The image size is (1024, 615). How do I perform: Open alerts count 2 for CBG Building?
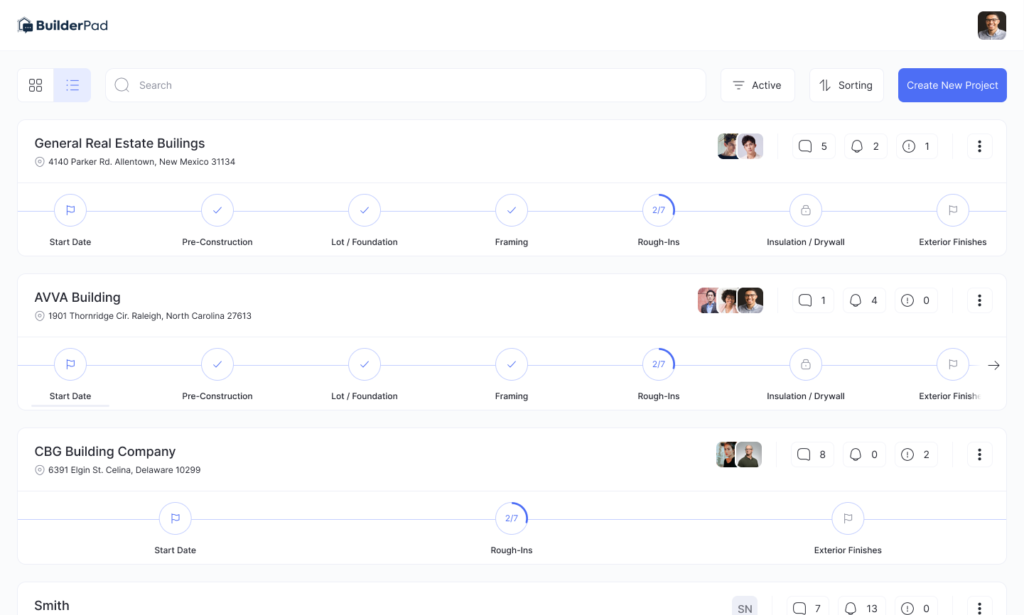[x=916, y=454]
